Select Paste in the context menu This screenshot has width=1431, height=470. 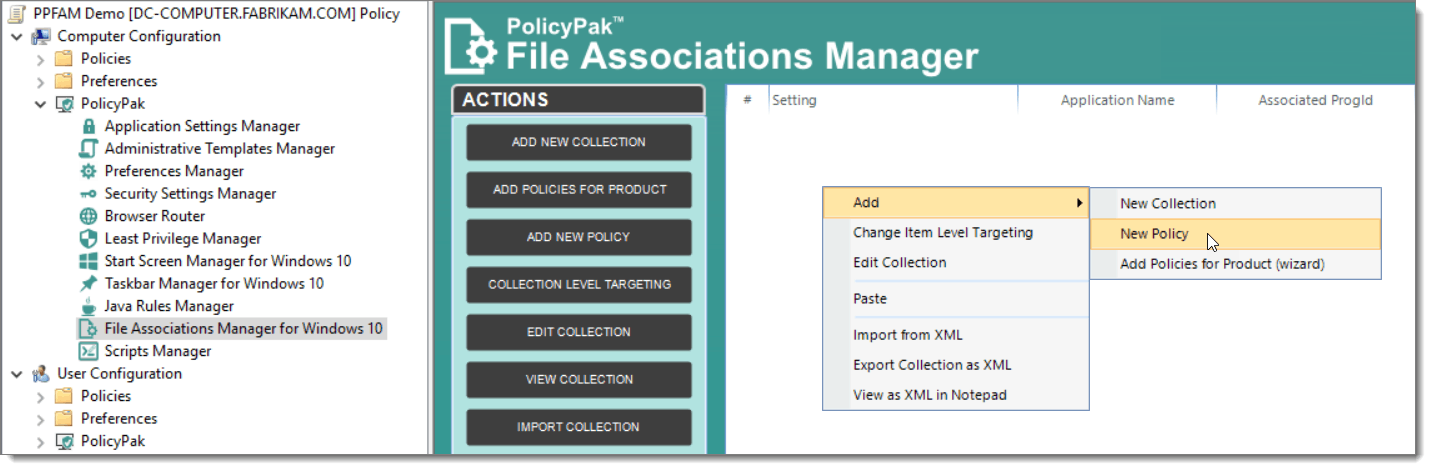pos(955,298)
